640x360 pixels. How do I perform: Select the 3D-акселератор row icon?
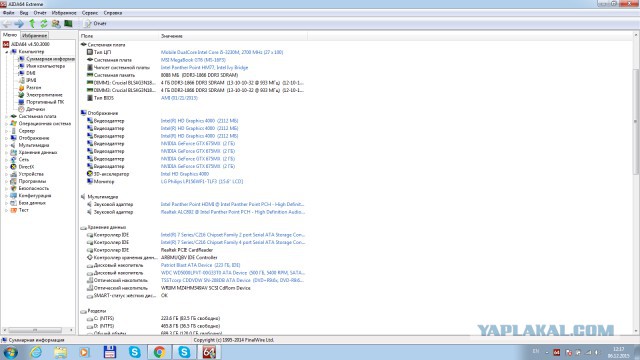pos(90,174)
